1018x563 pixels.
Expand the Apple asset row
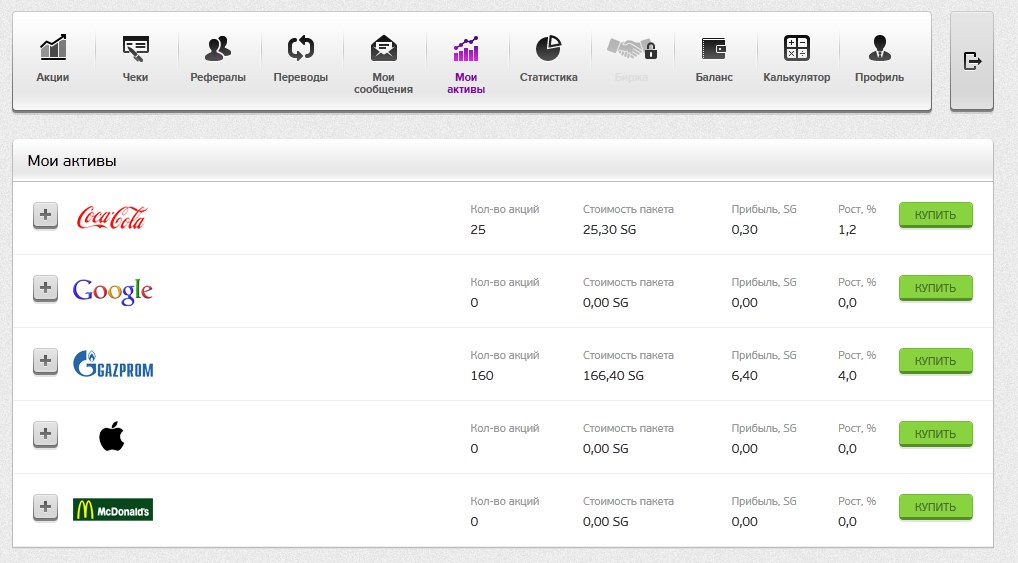pyautogui.click(x=45, y=434)
